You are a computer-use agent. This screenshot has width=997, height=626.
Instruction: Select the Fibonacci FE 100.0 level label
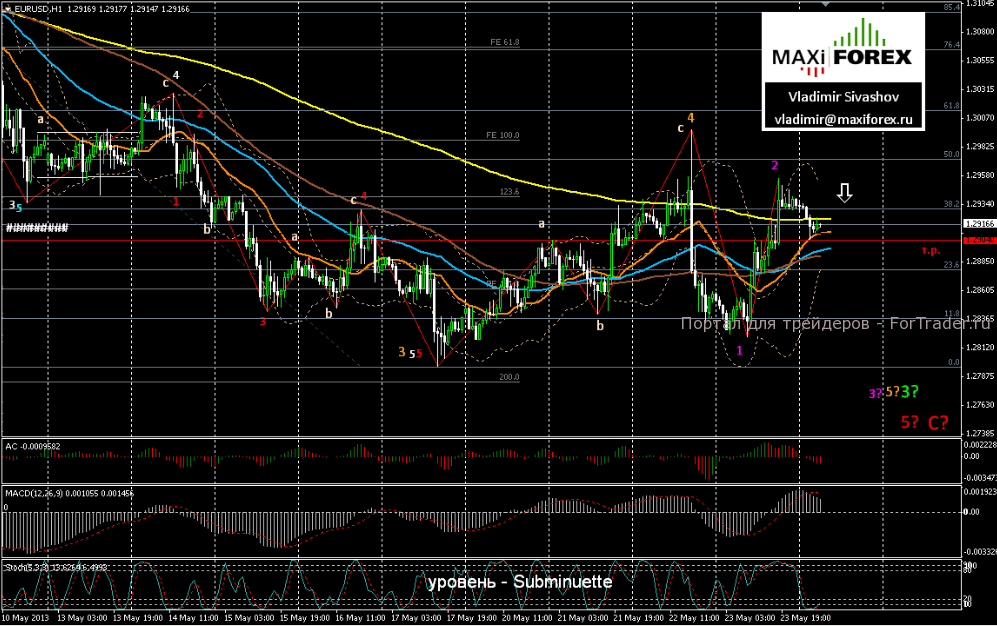pyautogui.click(x=503, y=134)
